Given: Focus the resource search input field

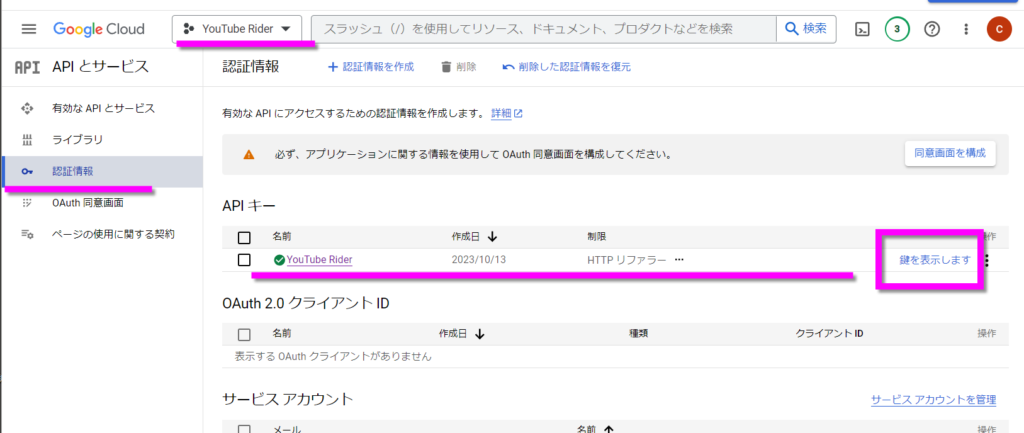Looking at the screenshot, I should coord(543,29).
